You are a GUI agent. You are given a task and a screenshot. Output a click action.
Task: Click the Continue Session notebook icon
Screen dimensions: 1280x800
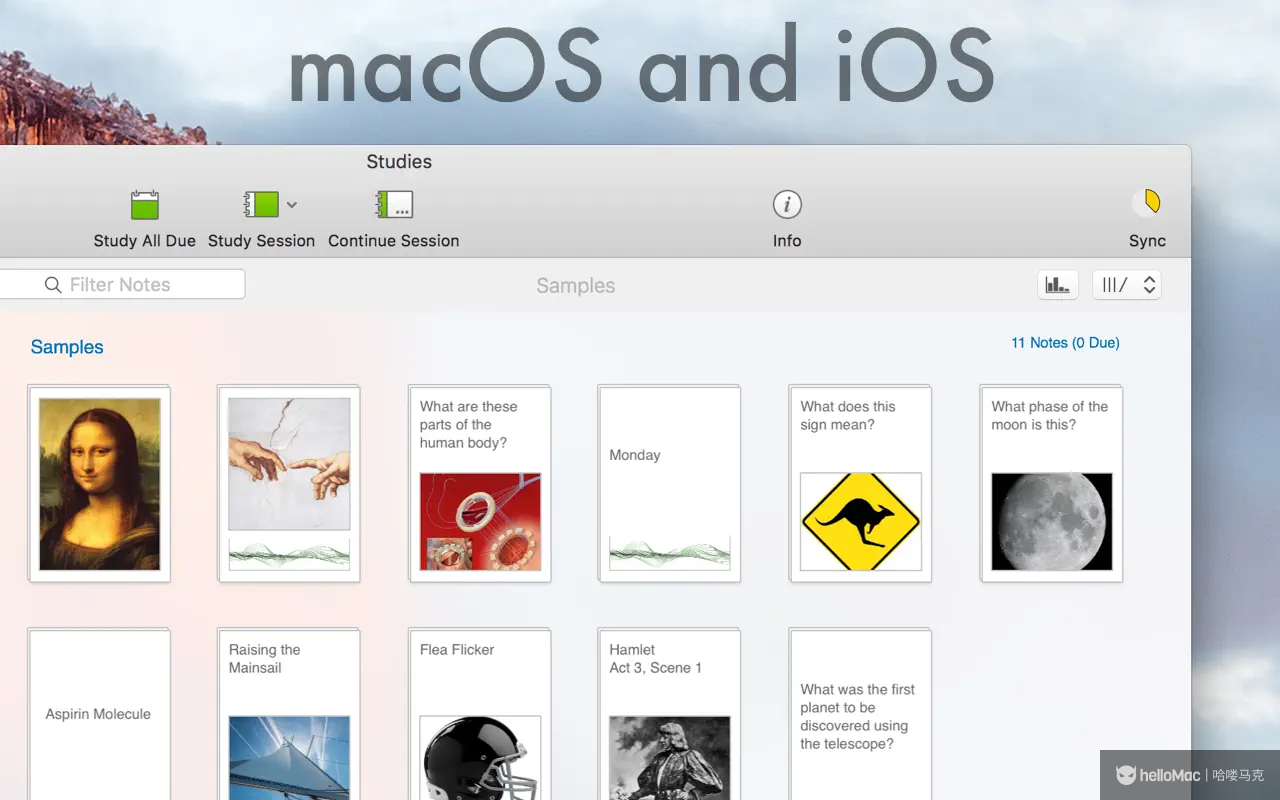coord(394,205)
